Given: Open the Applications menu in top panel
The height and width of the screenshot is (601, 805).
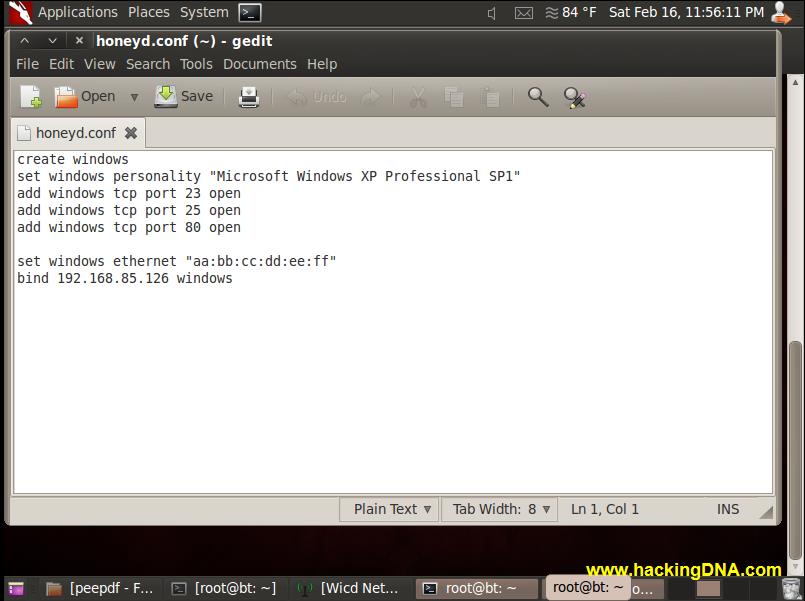Looking at the screenshot, I should (78, 12).
